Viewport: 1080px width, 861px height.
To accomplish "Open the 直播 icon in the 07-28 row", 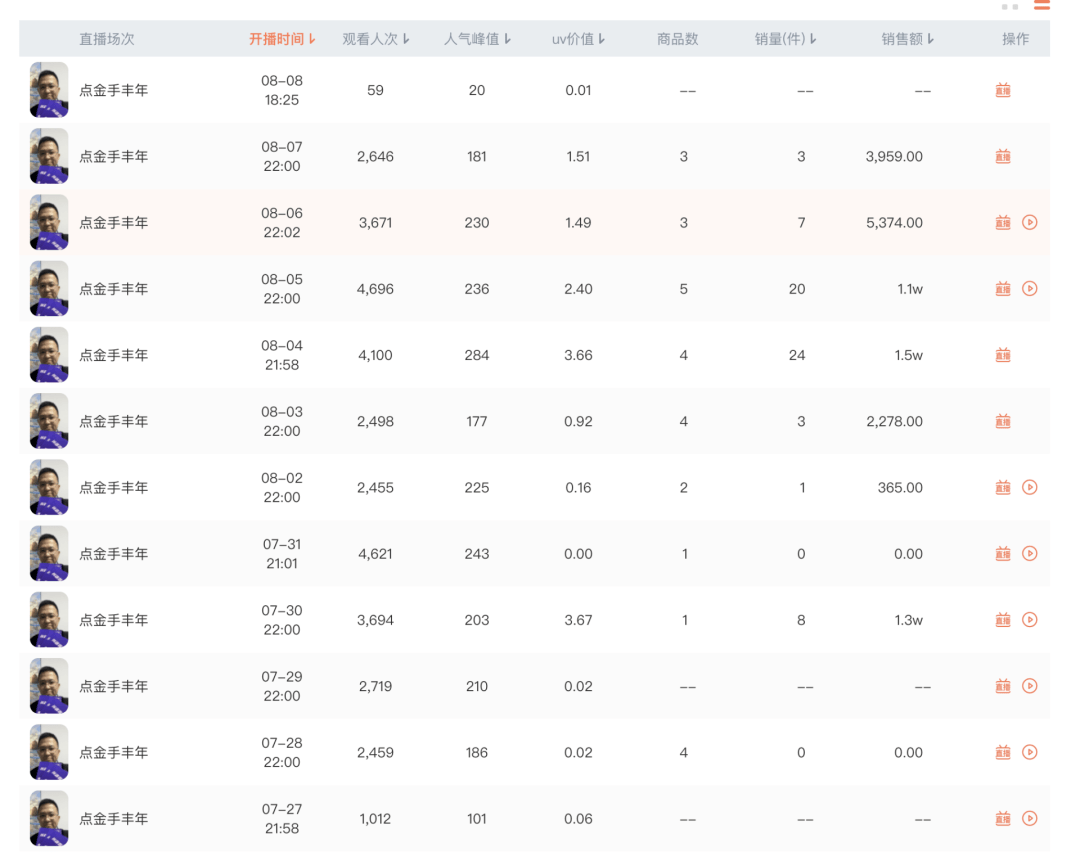I will 1002,752.
